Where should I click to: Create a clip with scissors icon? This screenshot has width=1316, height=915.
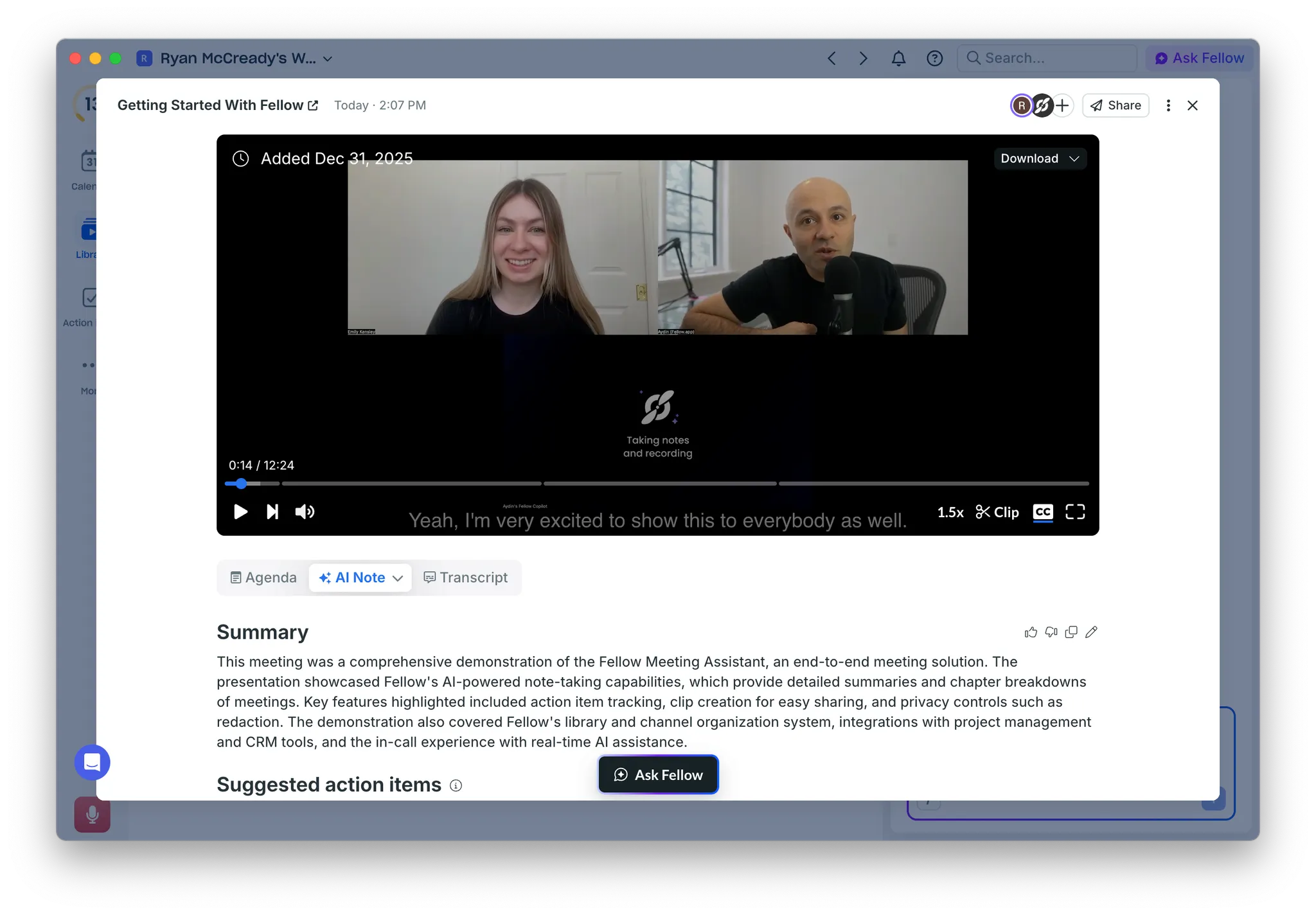coord(997,512)
